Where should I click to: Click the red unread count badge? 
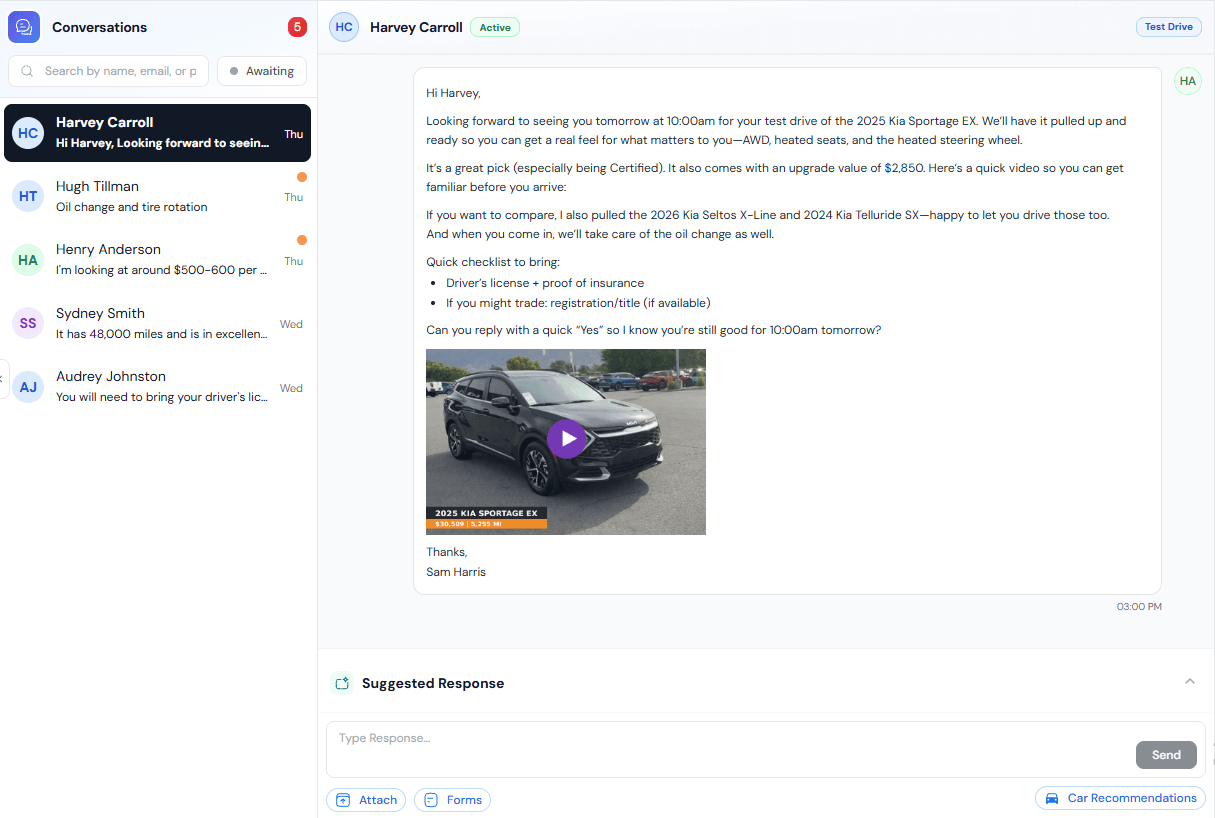(x=297, y=27)
